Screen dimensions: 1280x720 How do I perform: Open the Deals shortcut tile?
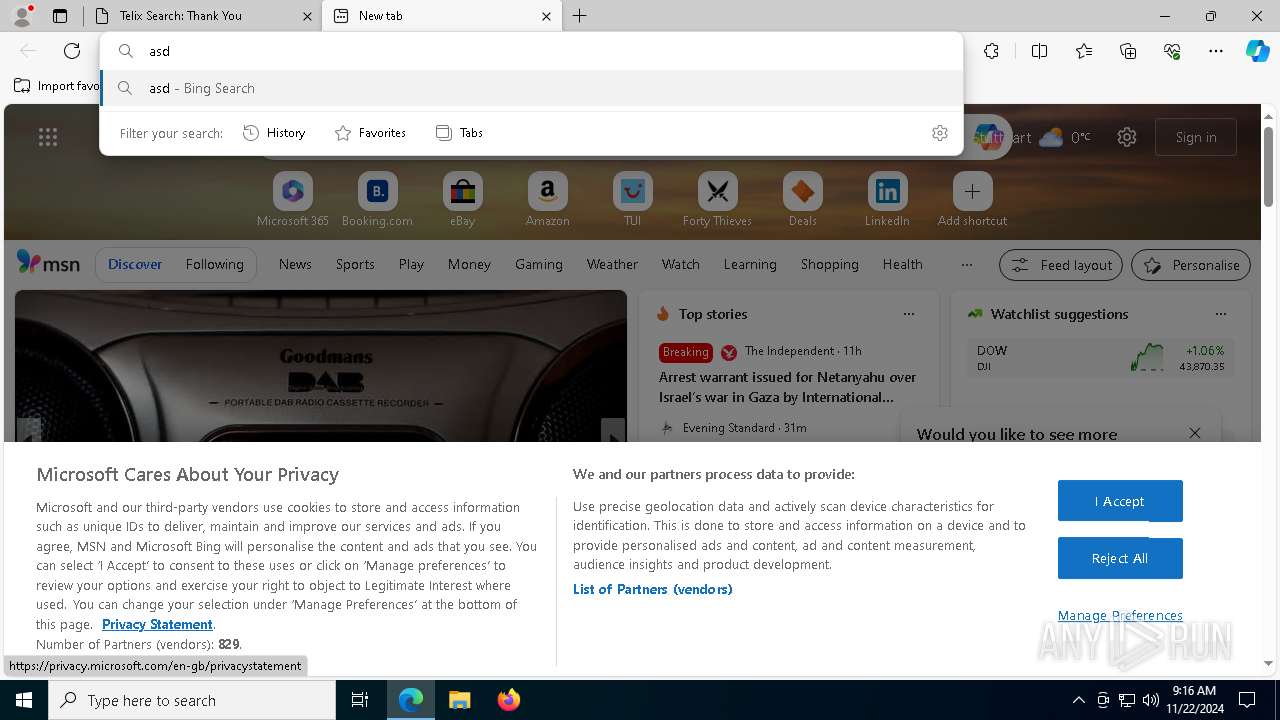click(802, 200)
